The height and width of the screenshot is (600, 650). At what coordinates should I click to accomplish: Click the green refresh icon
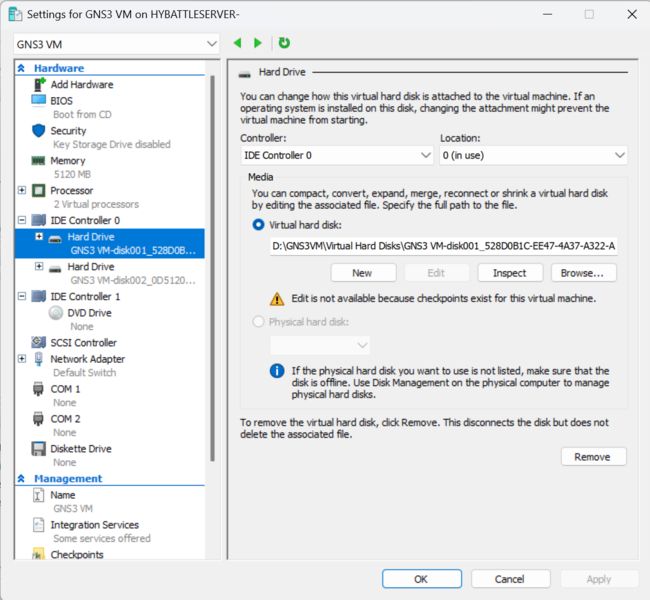pyautogui.click(x=284, y=42)
